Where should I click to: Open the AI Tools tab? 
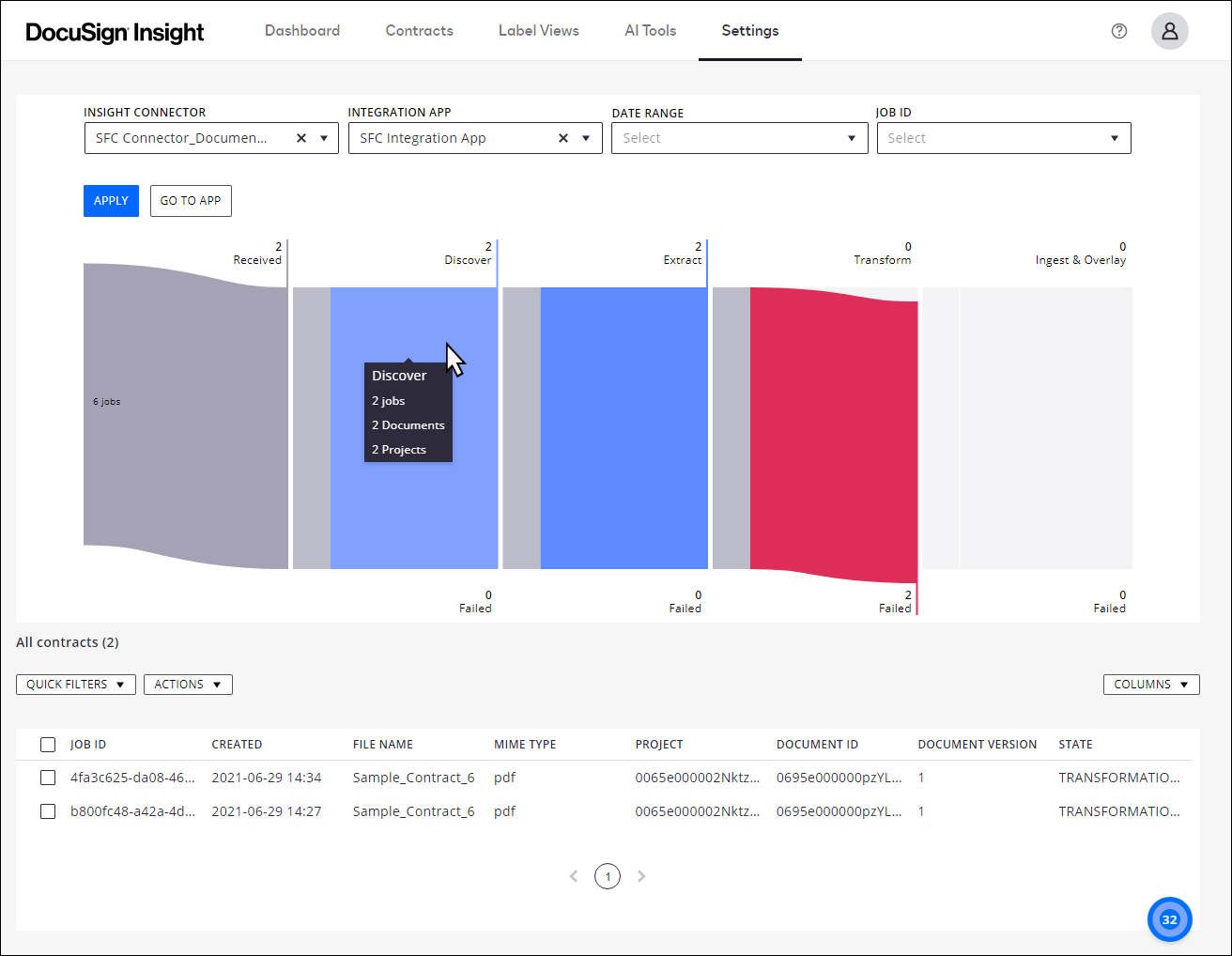651,31
